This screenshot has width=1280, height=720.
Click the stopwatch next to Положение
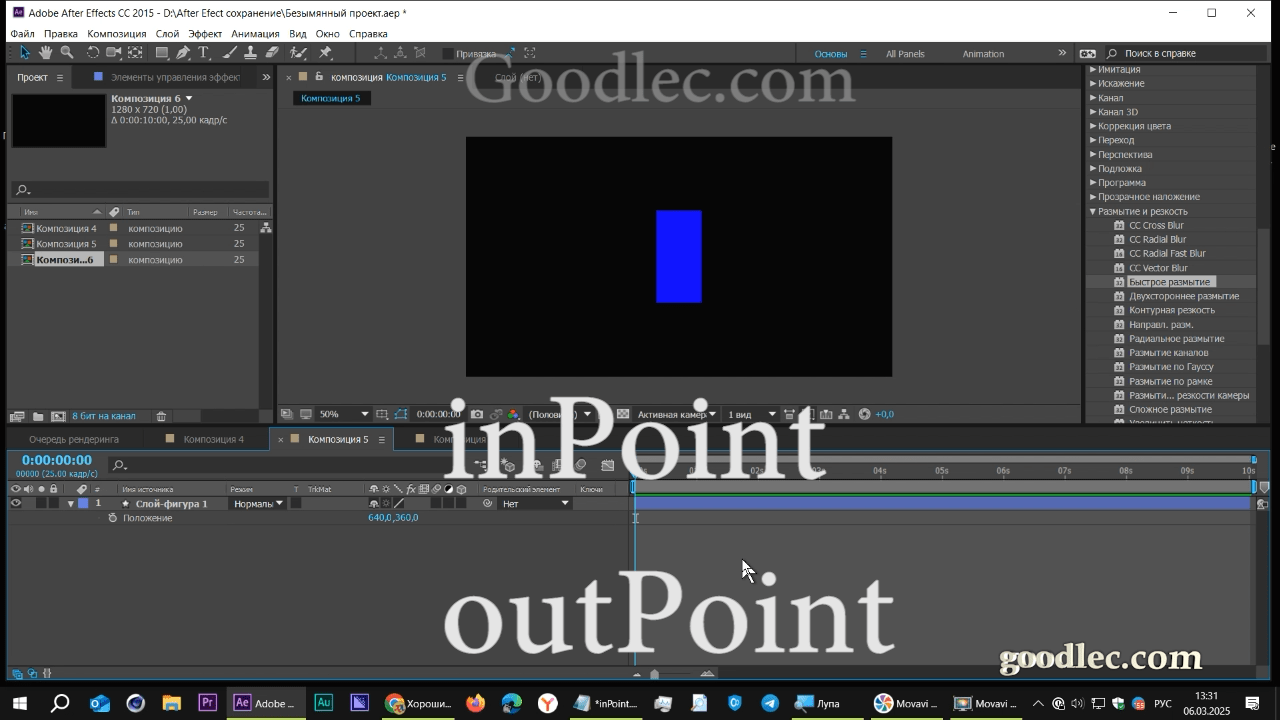(114, 518)
